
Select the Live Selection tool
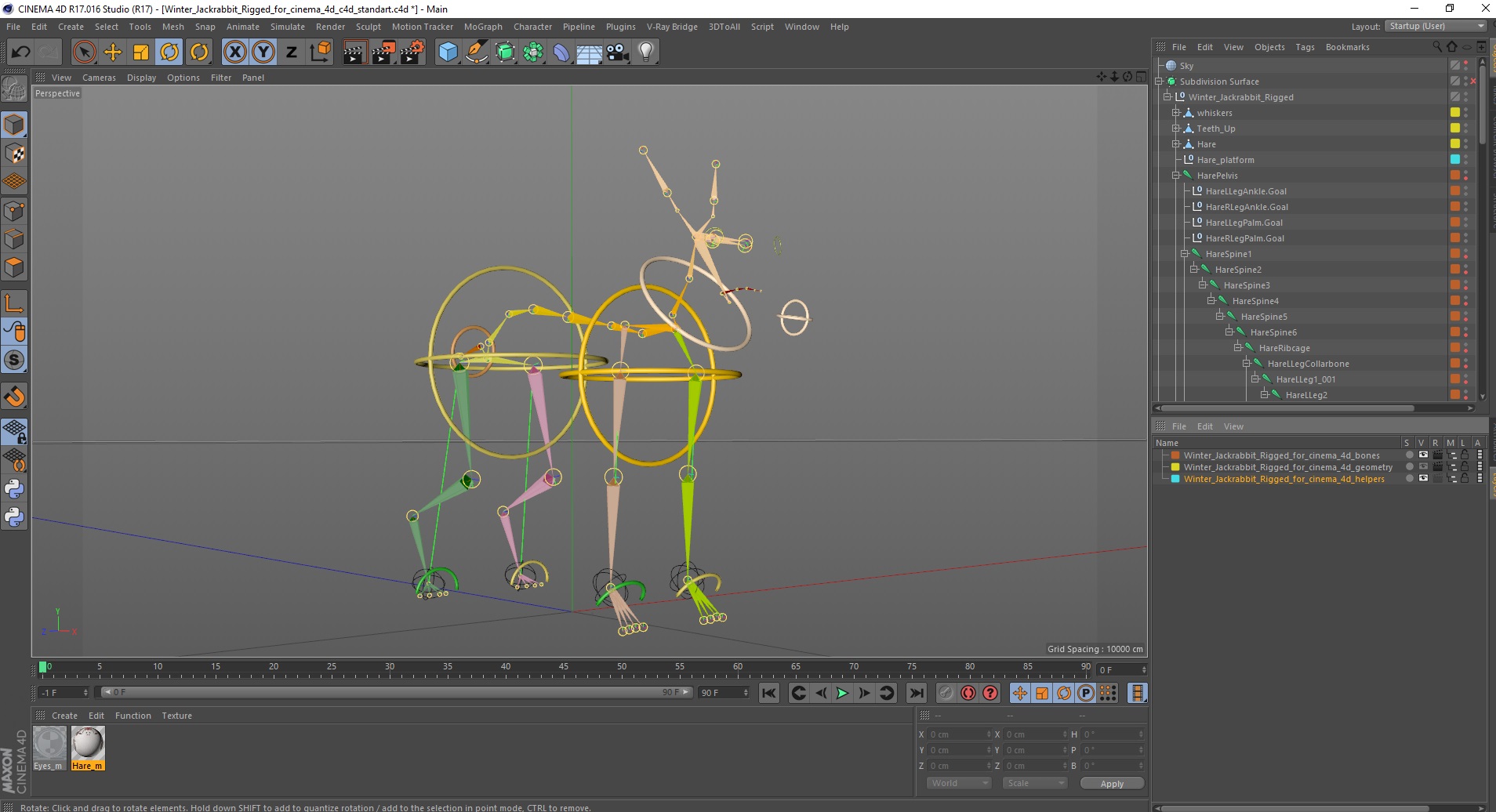click(x=84, y=53)
